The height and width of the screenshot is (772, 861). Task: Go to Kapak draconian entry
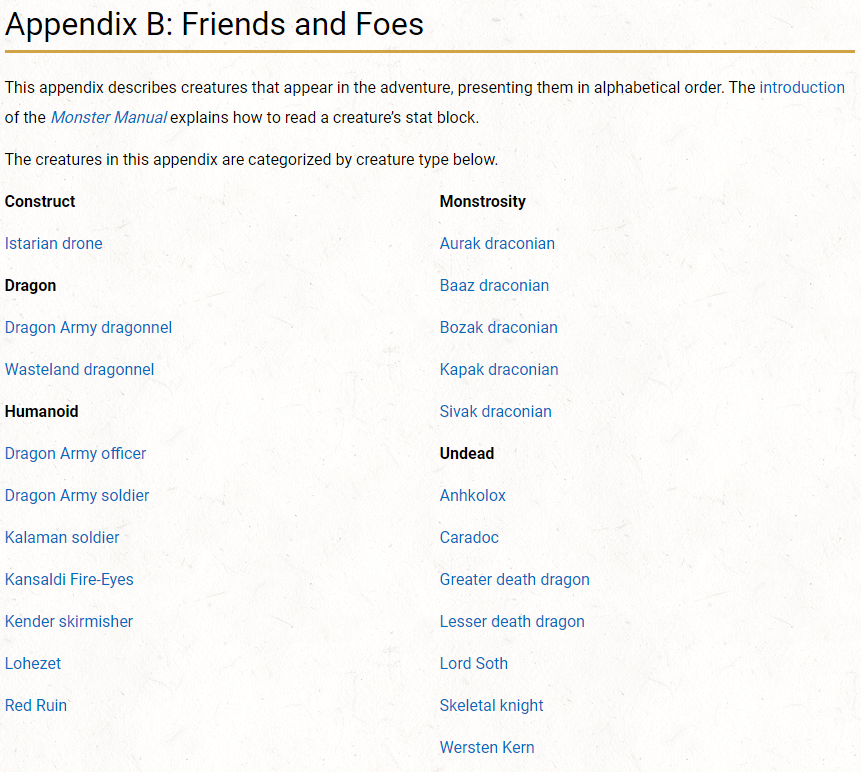[499, 369]
